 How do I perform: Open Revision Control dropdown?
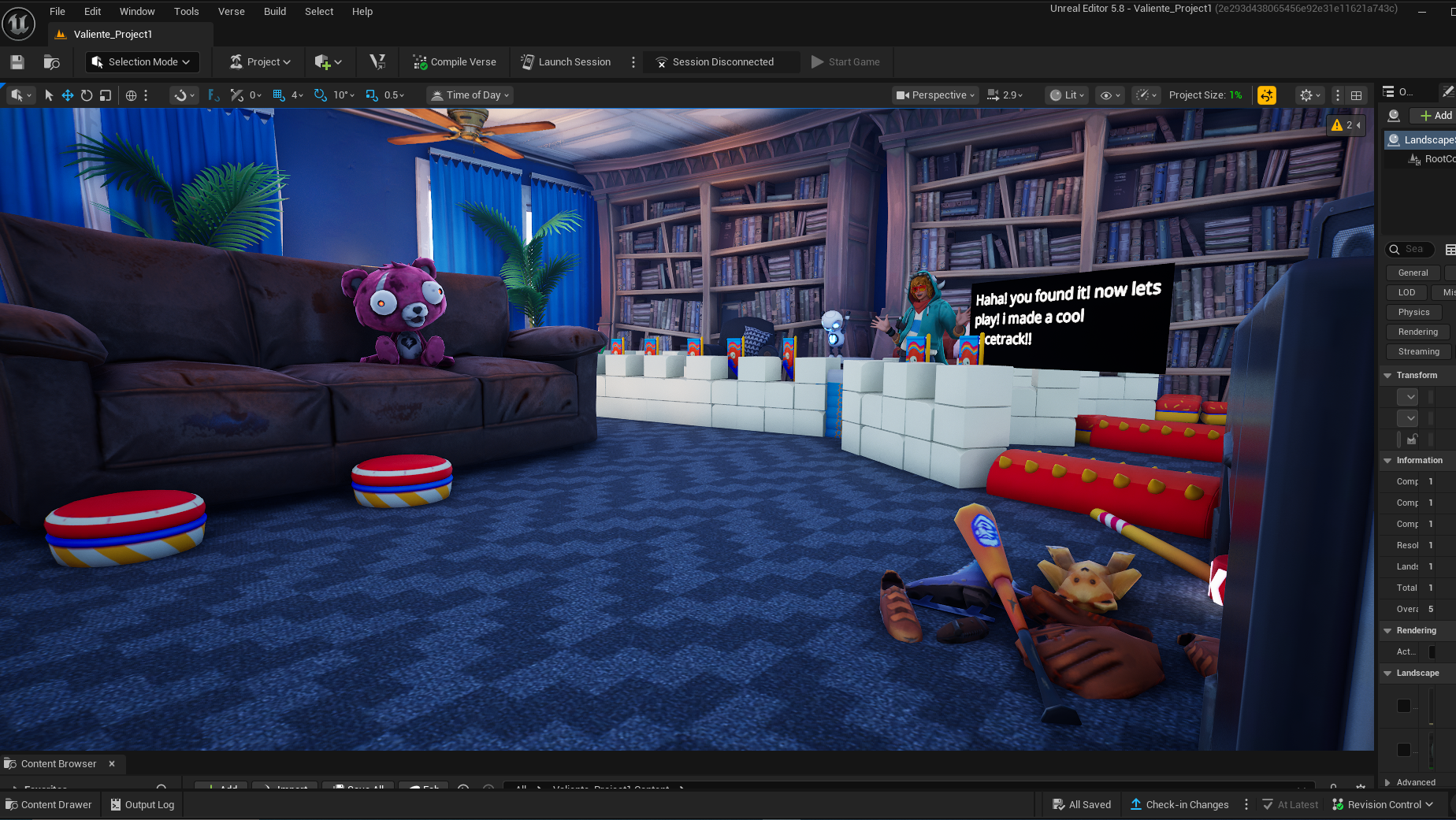[1383, 804]
